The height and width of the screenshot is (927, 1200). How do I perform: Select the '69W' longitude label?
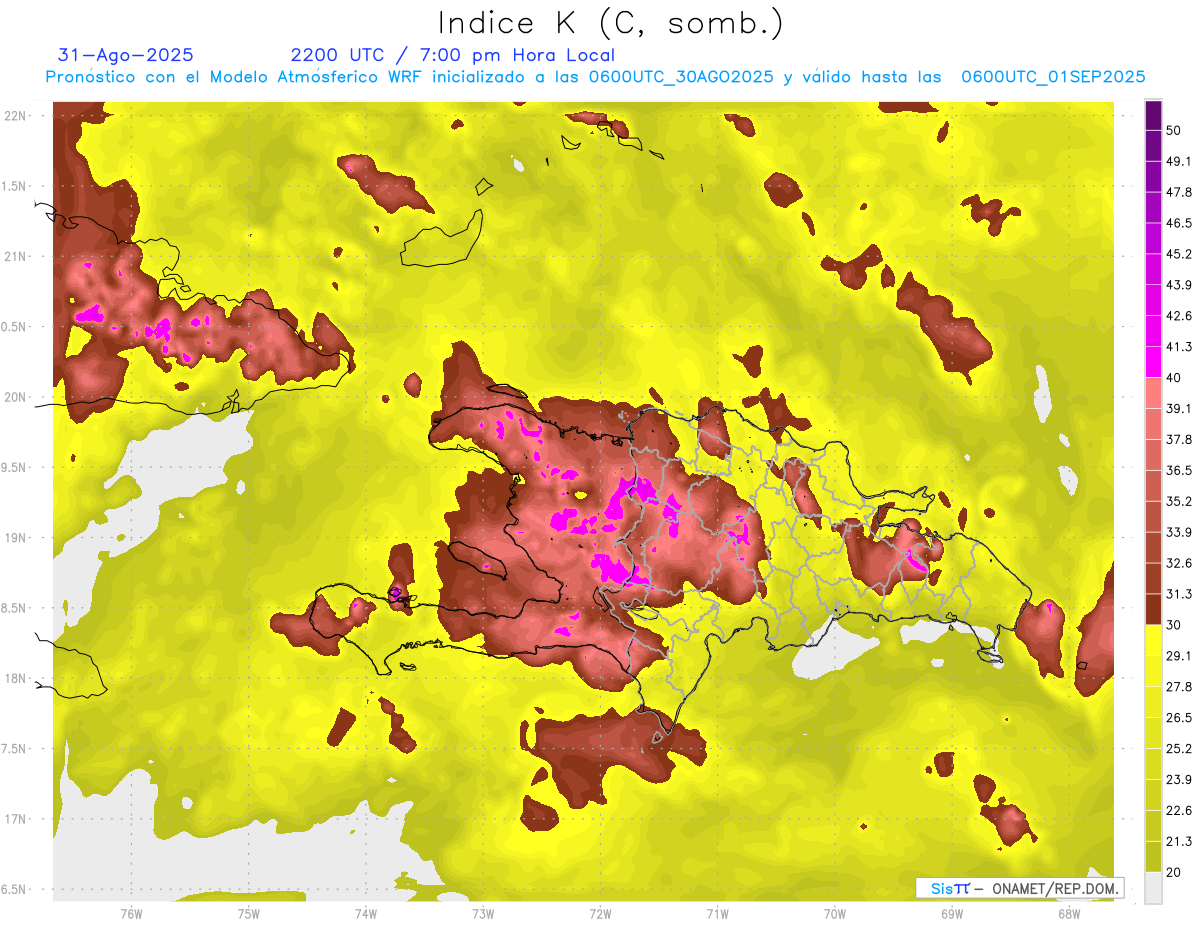point(951,913)
